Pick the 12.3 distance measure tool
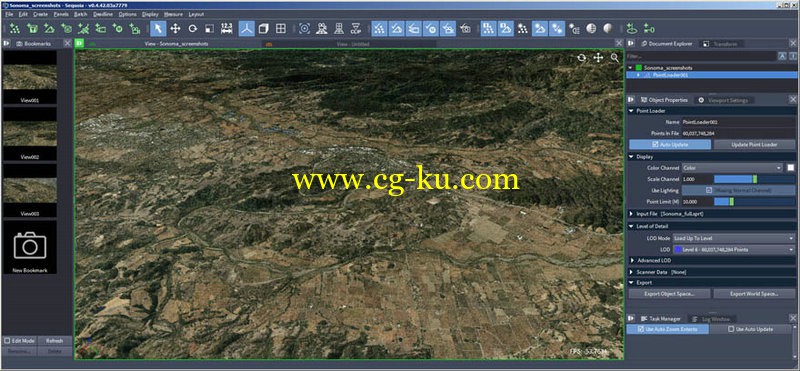This screenshot has height=371, width=800. click(227, 29)
